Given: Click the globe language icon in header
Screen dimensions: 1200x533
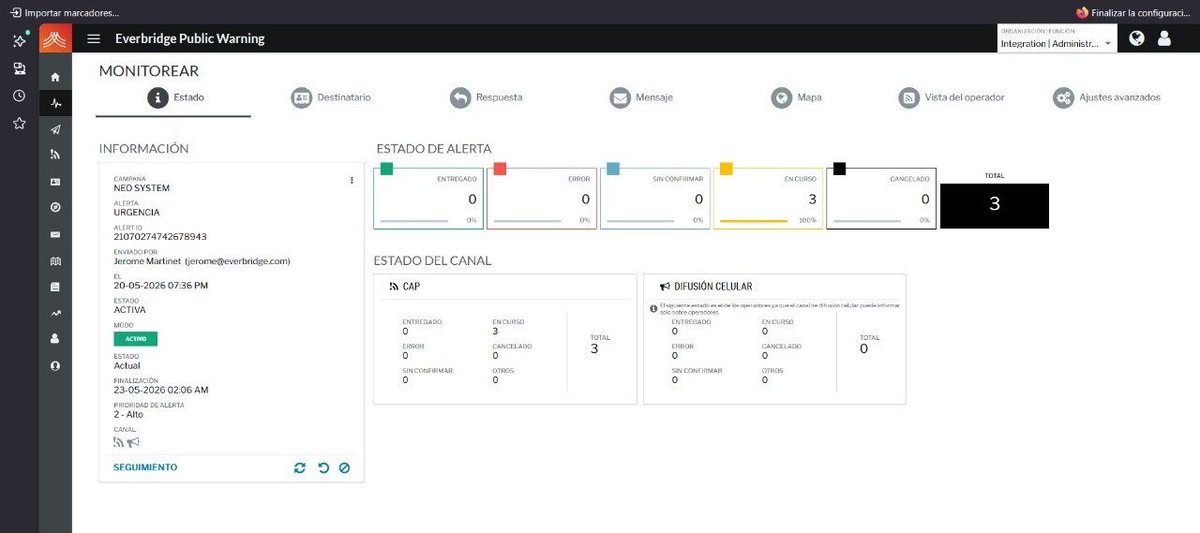Looking at the screenshot, I should point(1137,38).
